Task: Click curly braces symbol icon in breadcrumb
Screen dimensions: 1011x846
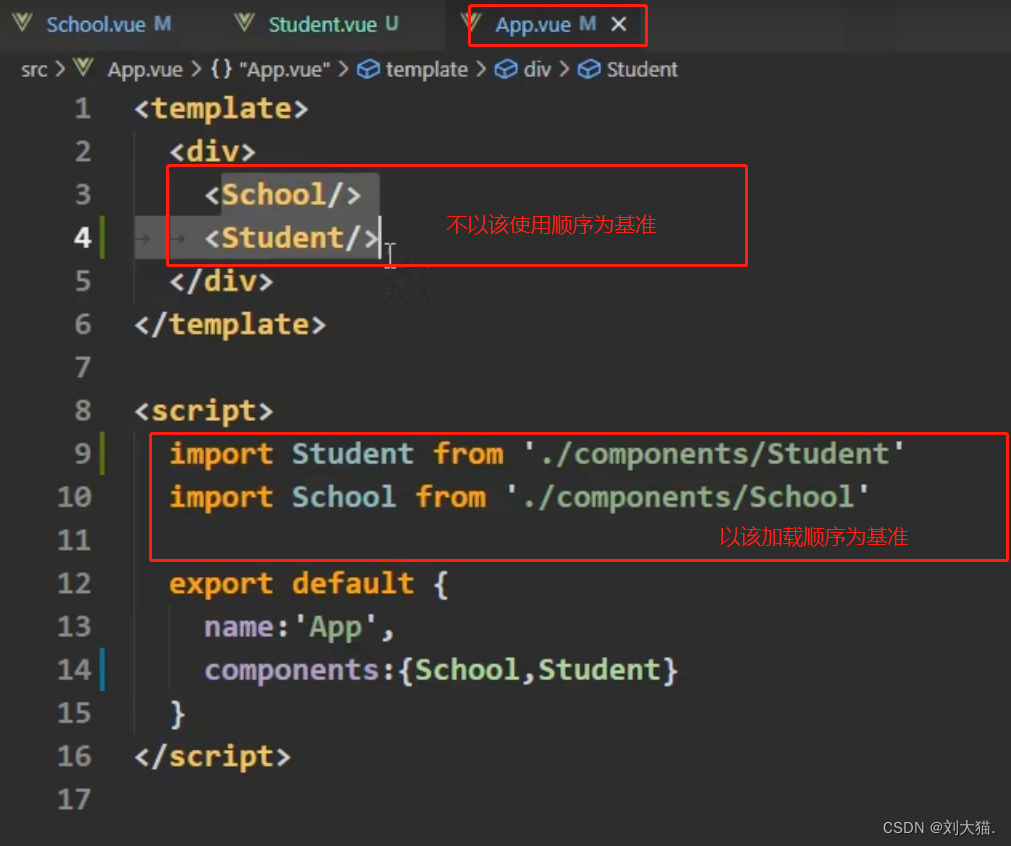Action: (x=221, y=68)
